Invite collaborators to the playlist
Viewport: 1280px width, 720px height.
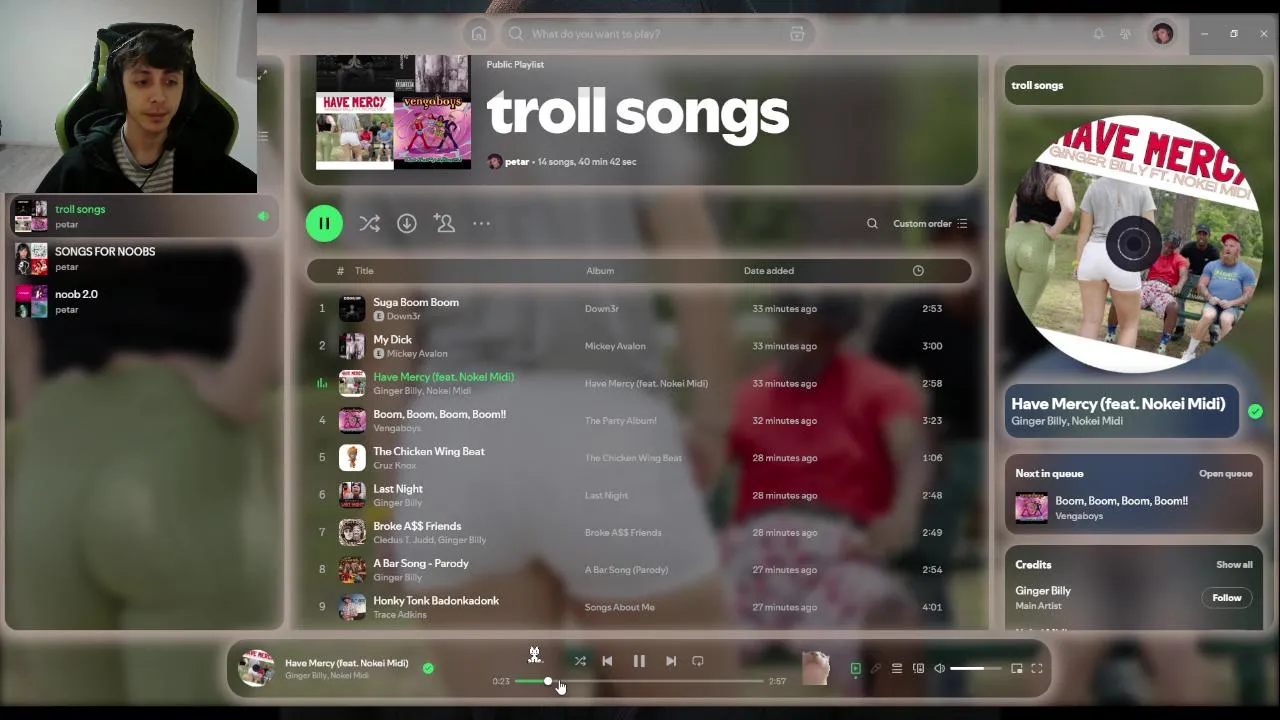[444, 224]
